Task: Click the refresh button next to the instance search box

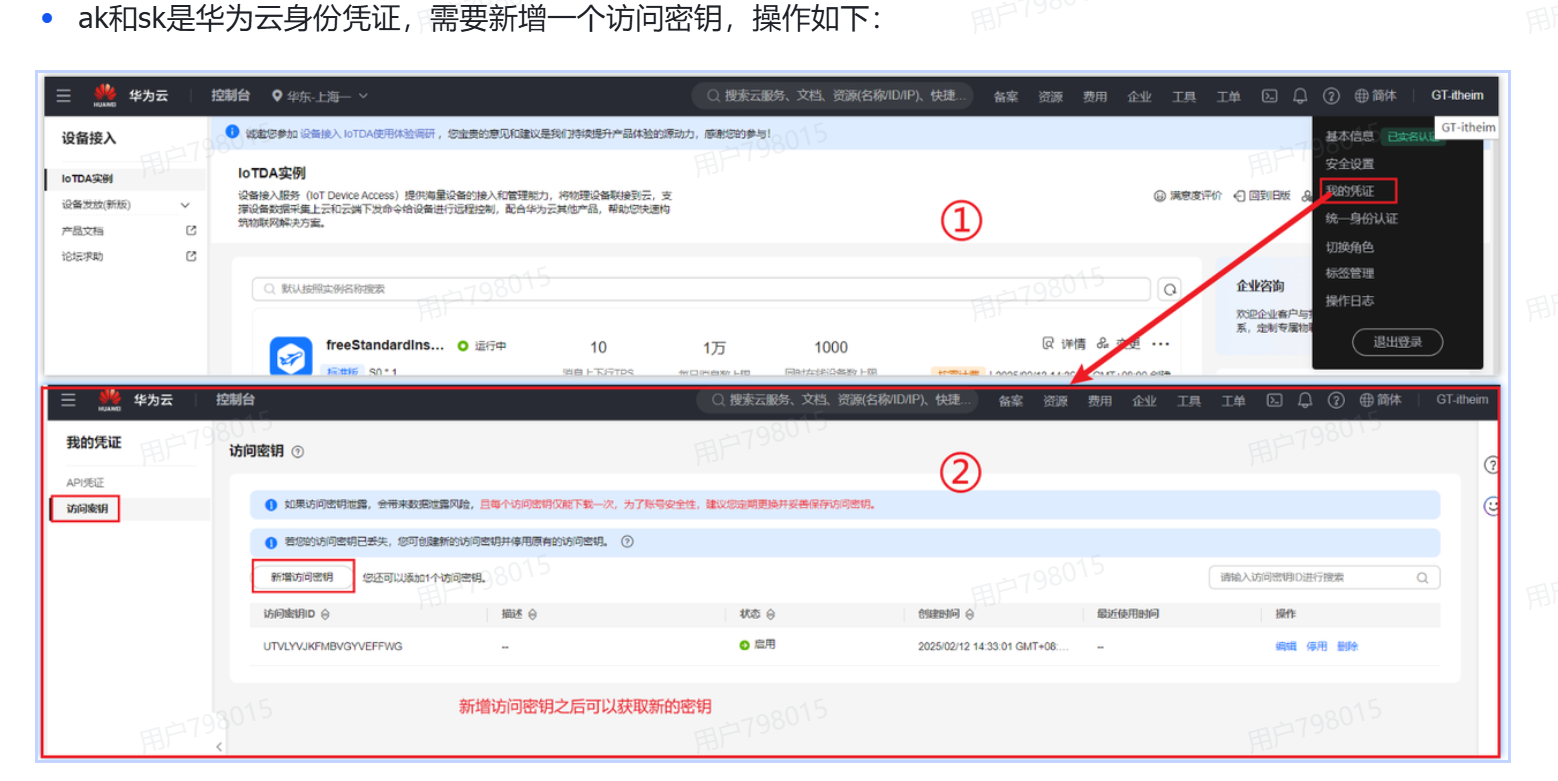Action: click(x=1168, y=289)
